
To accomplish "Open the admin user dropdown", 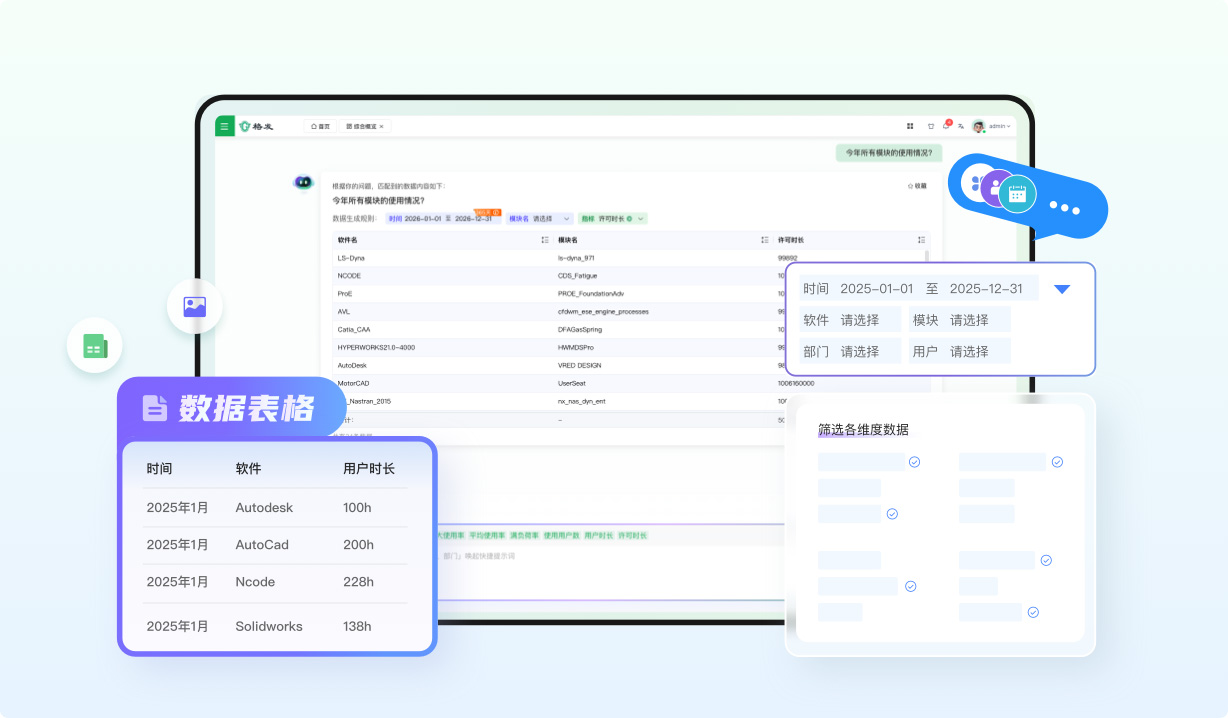I will point(997,126).
